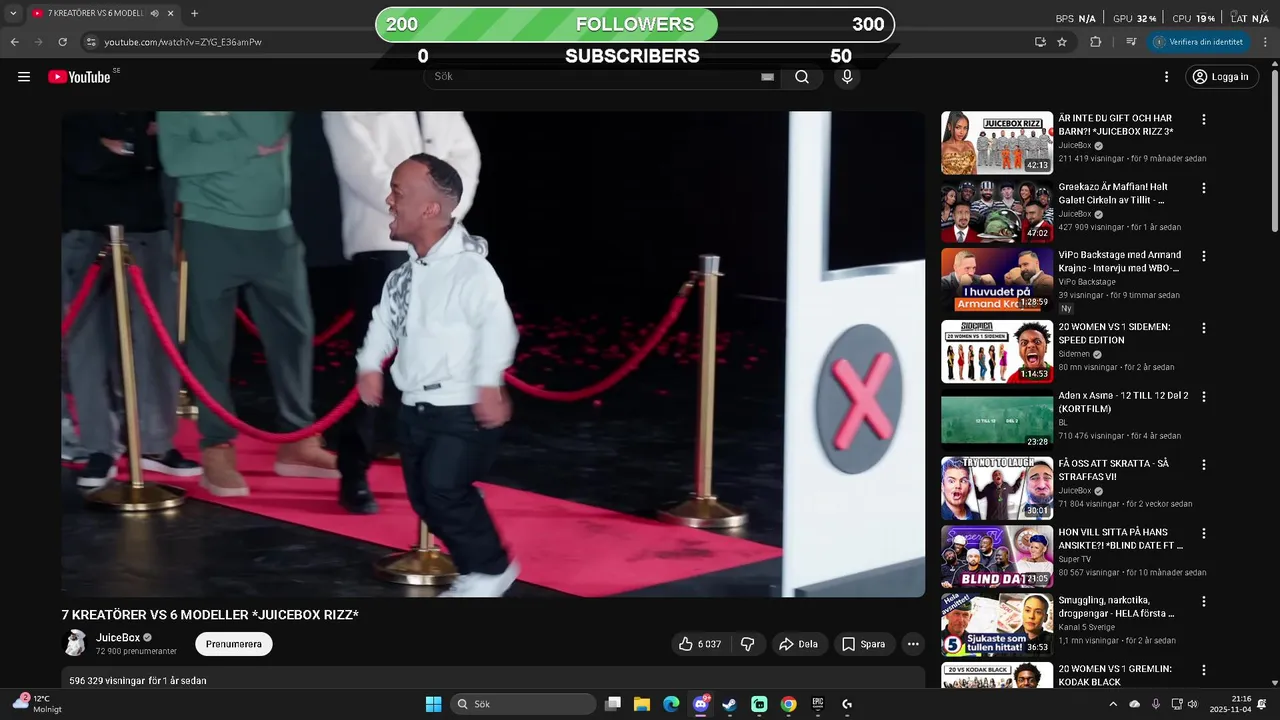The height and width of the screenshot is (720, 1280).
Task: Click the browser address bar URL
Action: pyautogui.click(x=183, y=42)
